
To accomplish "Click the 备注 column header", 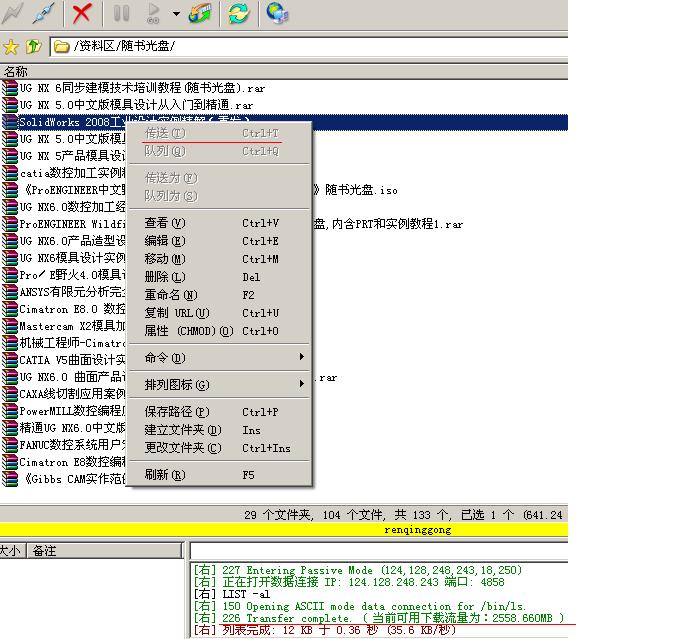I will tap(105, 551).
